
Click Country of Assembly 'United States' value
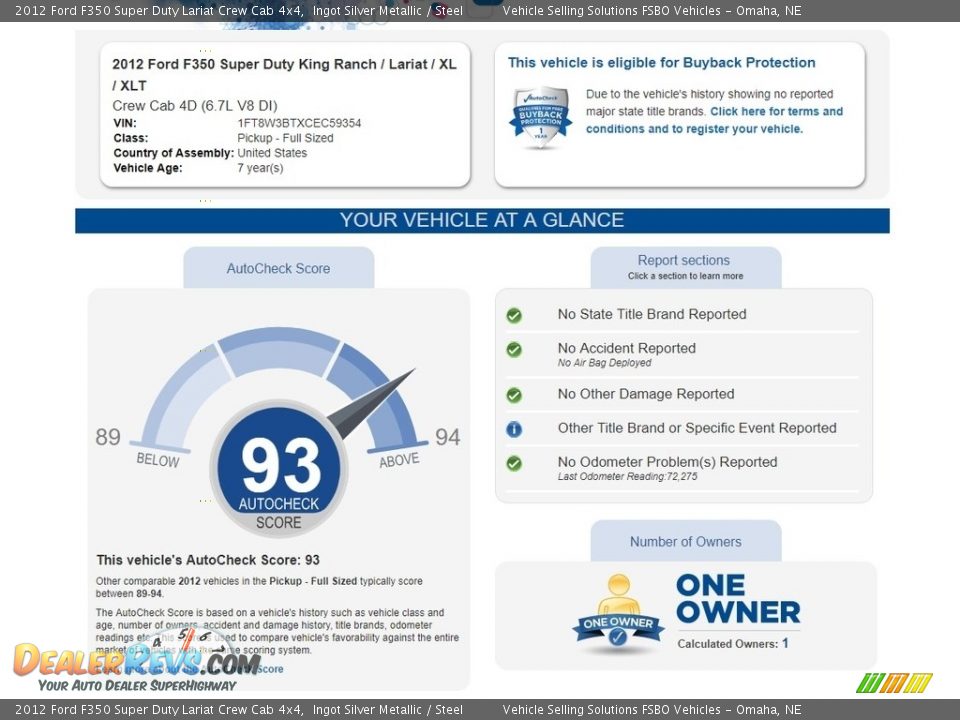(x=272, y=153)
